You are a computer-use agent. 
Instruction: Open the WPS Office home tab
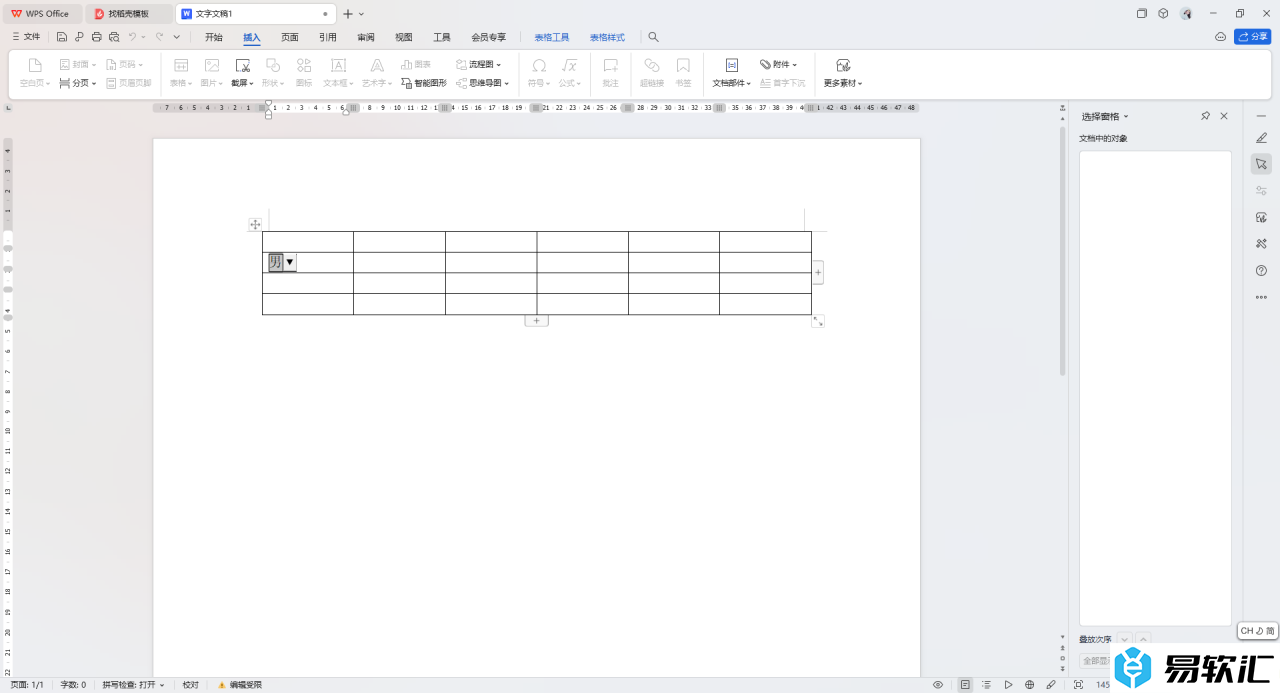tap(41, 14)
